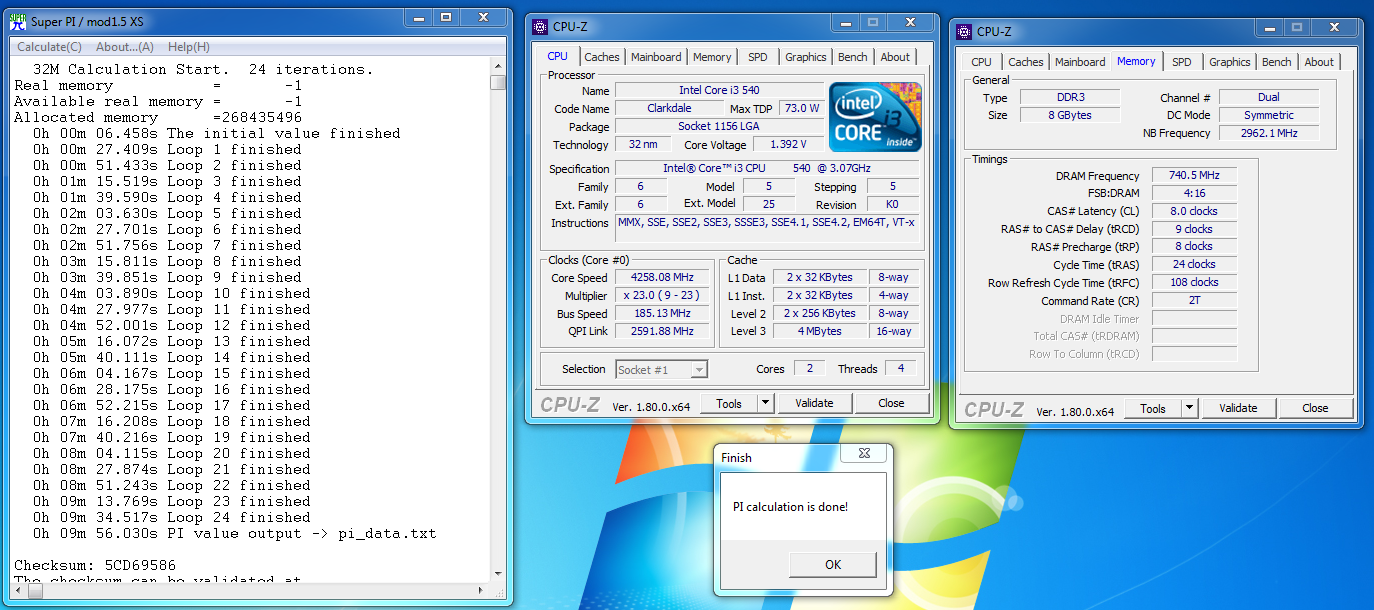Image resolution: width=1374 pixels, height=610 pixels.
Task: Click the Socket 1156 LGA package field
Action: [x=718, y=126]
